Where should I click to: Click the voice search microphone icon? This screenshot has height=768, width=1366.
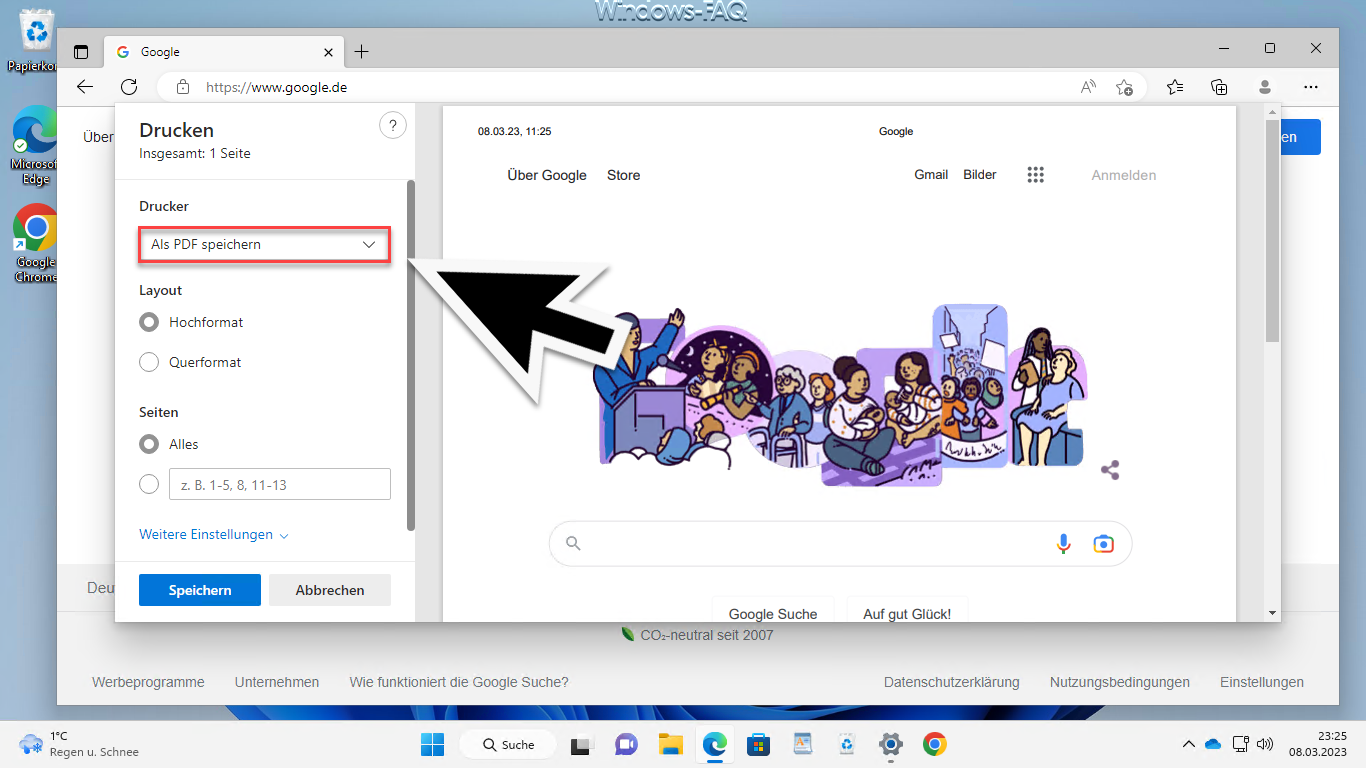pos(1064,543)
